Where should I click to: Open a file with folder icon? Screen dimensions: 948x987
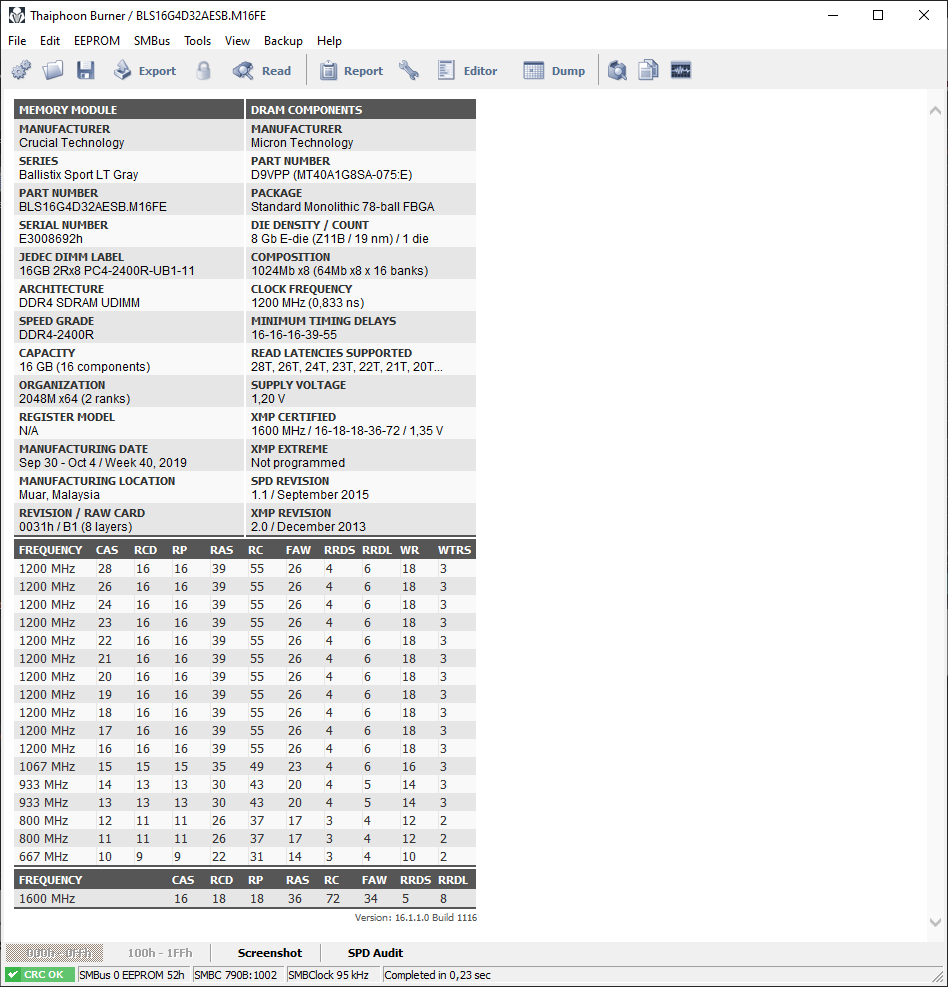54,70
